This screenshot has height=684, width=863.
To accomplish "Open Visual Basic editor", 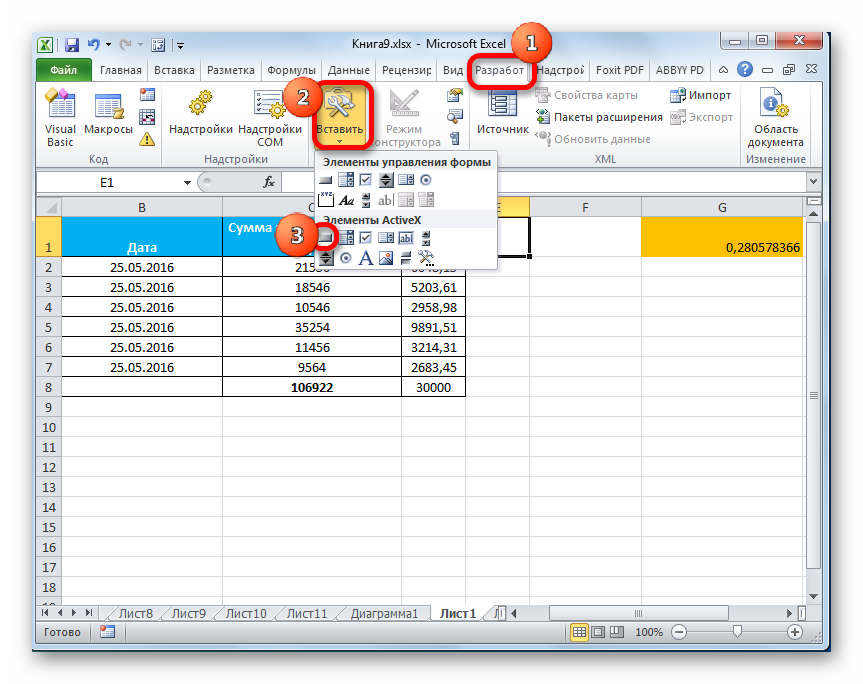I will tap(60, 118).
